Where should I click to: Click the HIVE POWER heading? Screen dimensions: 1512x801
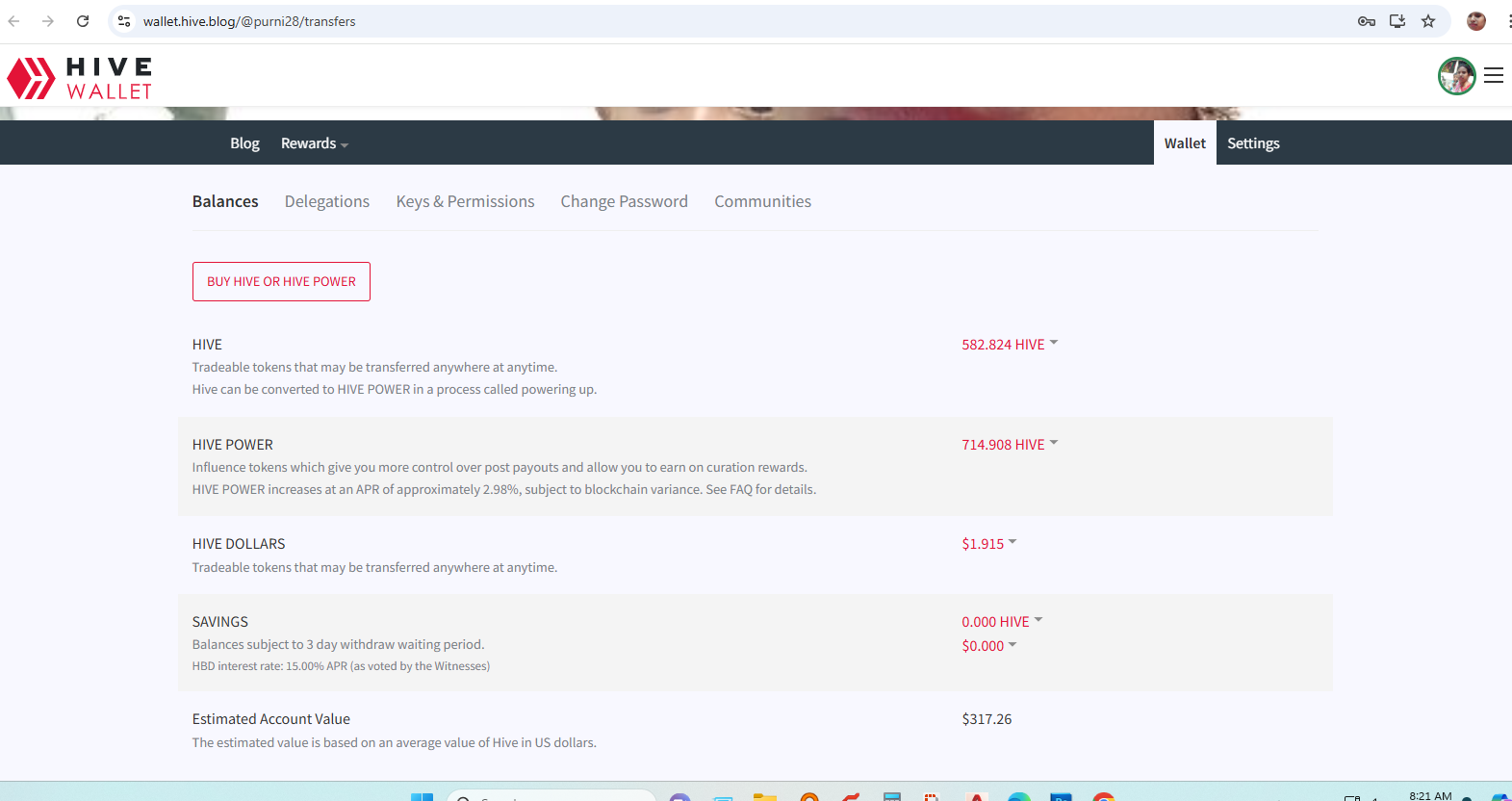click(232, 445)
